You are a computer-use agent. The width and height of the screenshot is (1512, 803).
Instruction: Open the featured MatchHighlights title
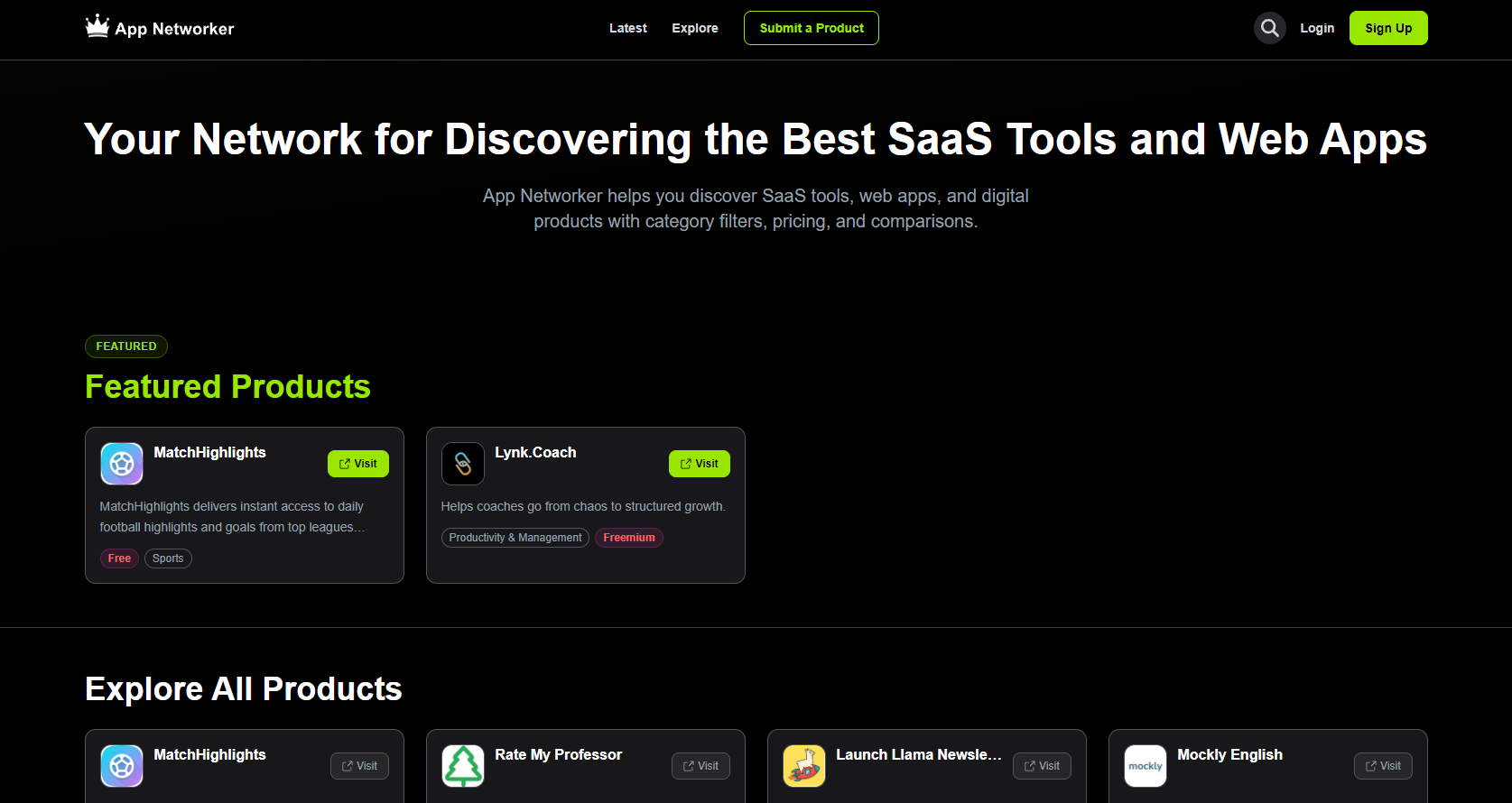(x=209, y=452)
